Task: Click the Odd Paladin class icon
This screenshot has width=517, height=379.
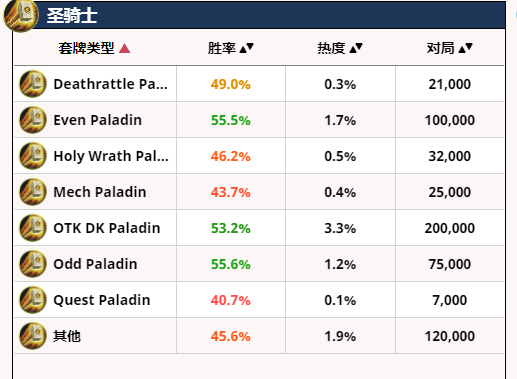Action: (33, 264)
